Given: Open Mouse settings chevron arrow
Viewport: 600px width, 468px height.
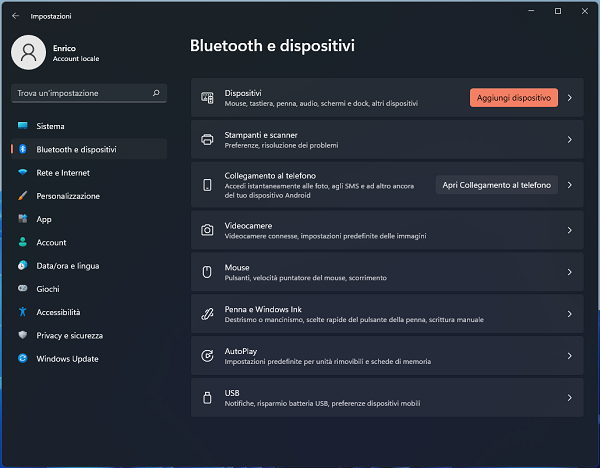Looking at the screenshot, I should click(x=569, y=272).
